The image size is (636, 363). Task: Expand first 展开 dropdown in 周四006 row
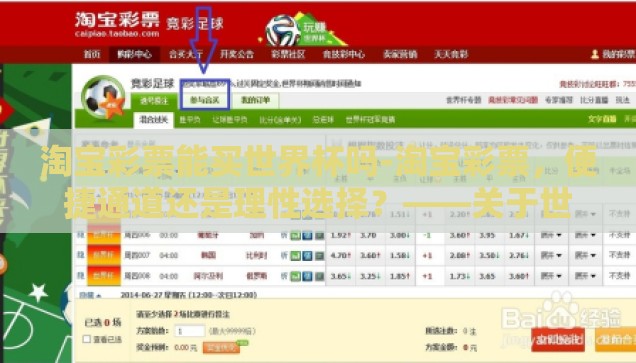coord(551,235)
